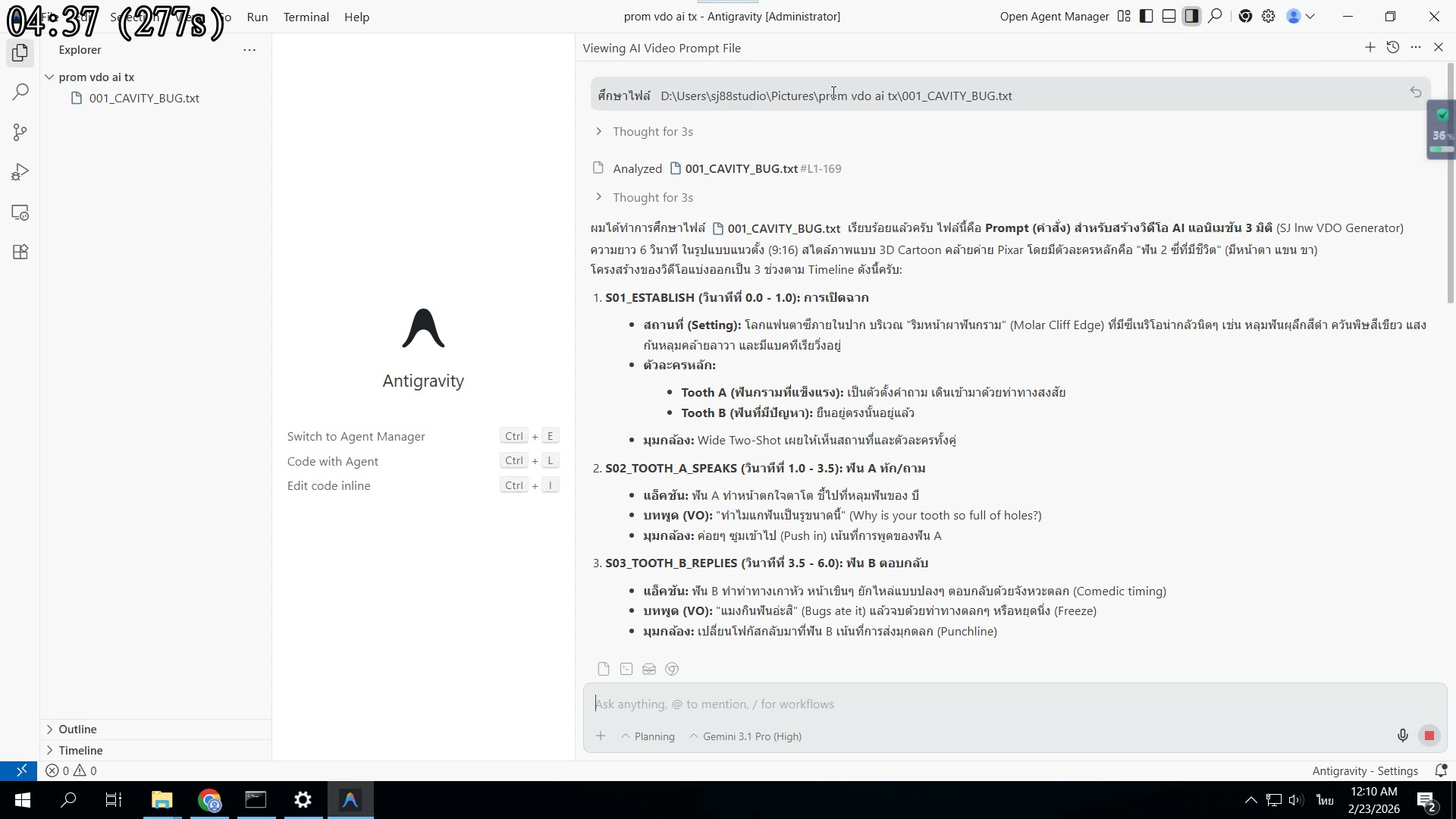Toggle the bottom panel visibility
The height and width of the screenshot is (819, 1456).
pos(1169,16)
